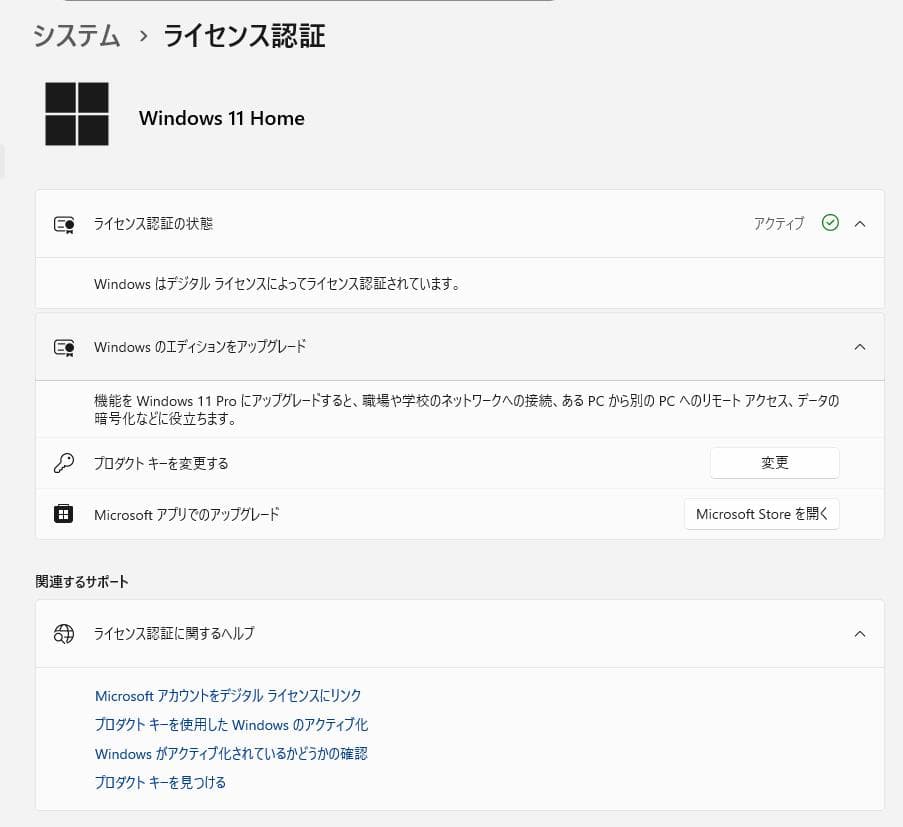This screenshot has height=827, width=903.
Task: Click the Windows logo icon
Action: pos(77,114)
